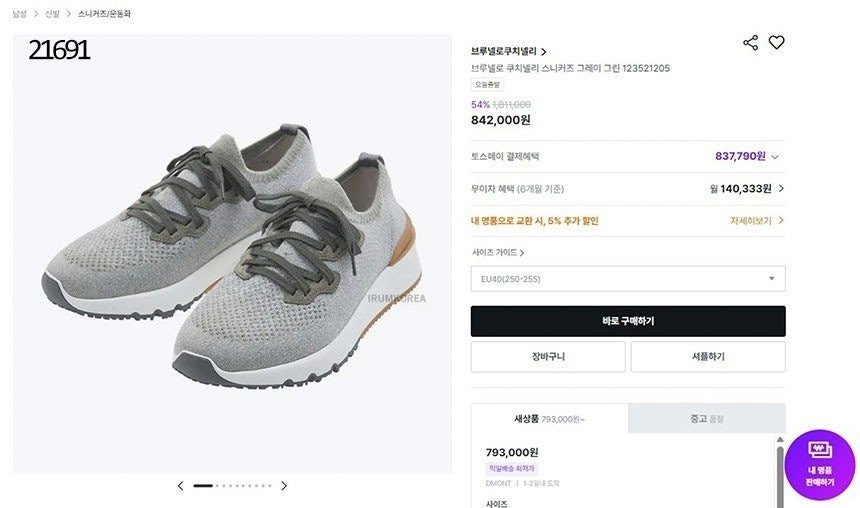860x508 pixels.
Task: Click the seller list scrollbar
Action: (x=780, y=472)
